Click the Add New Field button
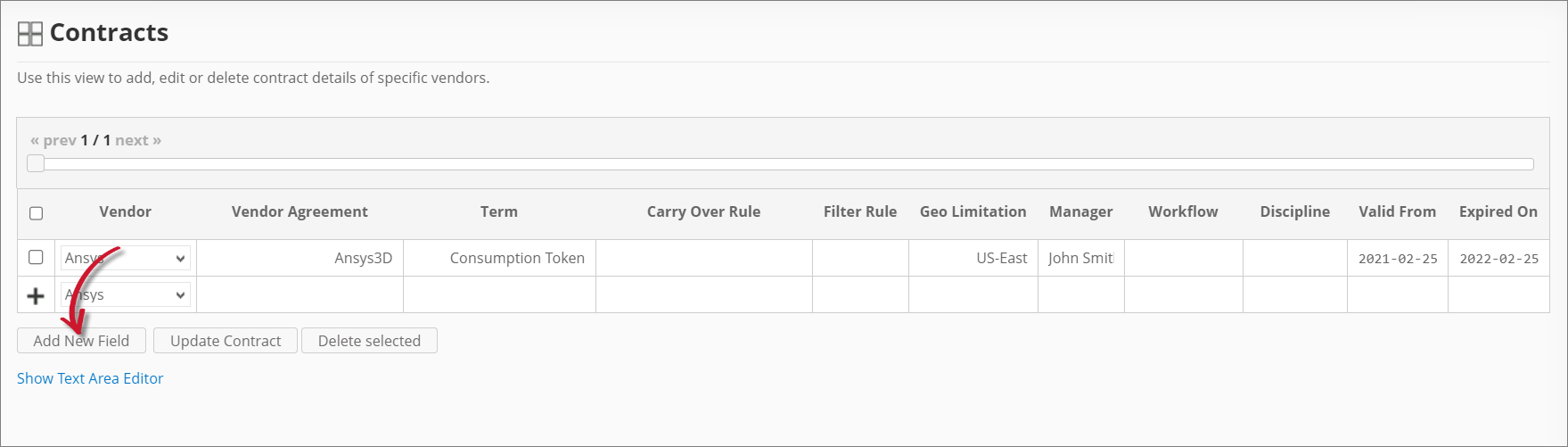This screenshot has width=1568, height=447. coord(81,341)
